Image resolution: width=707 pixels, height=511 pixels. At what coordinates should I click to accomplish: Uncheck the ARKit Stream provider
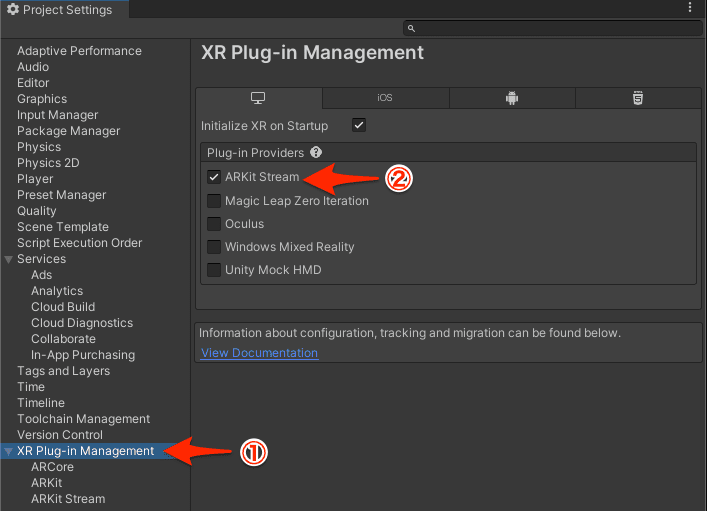[x=214, y=177]
